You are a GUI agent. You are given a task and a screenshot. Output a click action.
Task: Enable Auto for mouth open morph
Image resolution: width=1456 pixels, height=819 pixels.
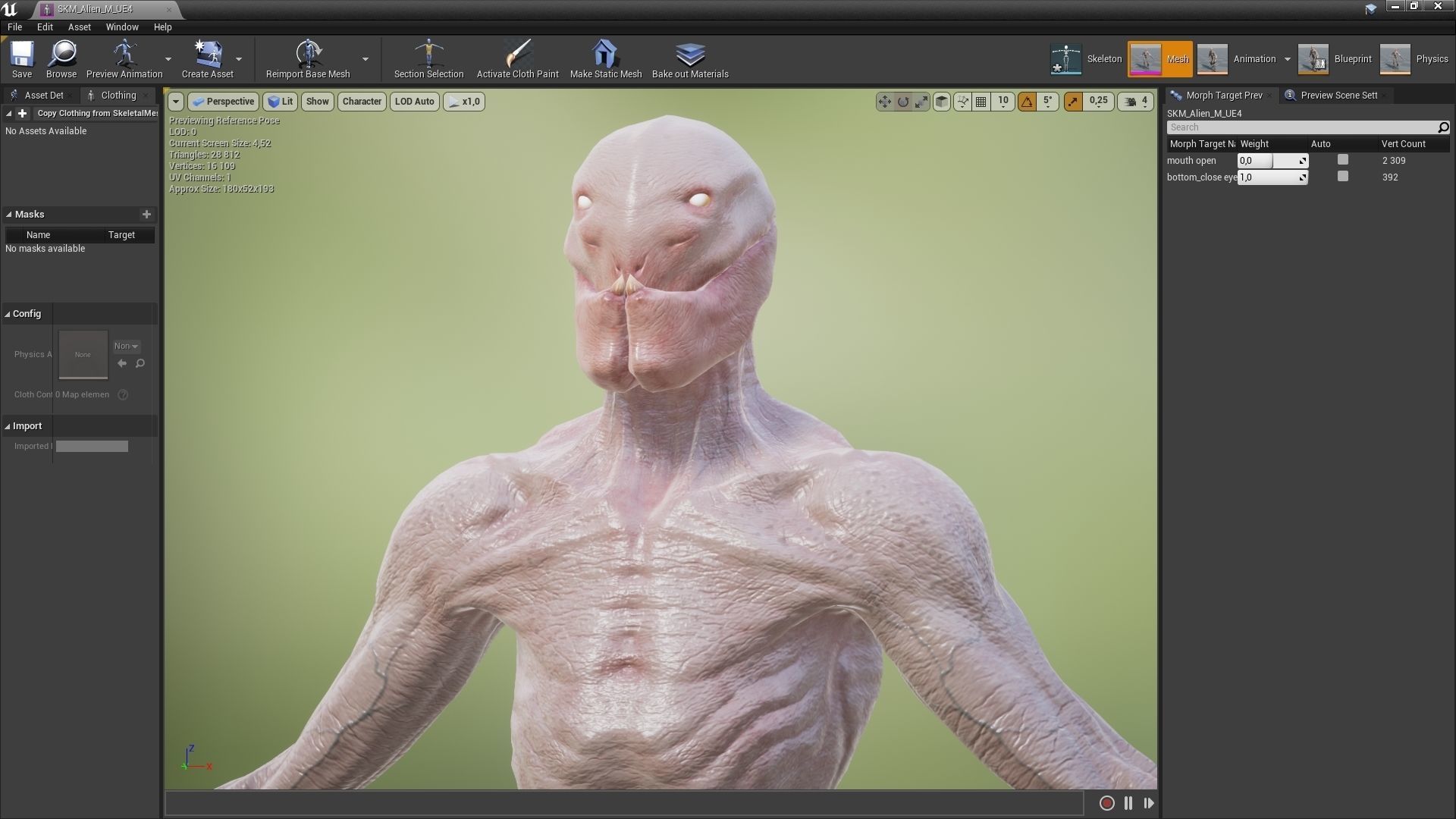click(1343, 160)
